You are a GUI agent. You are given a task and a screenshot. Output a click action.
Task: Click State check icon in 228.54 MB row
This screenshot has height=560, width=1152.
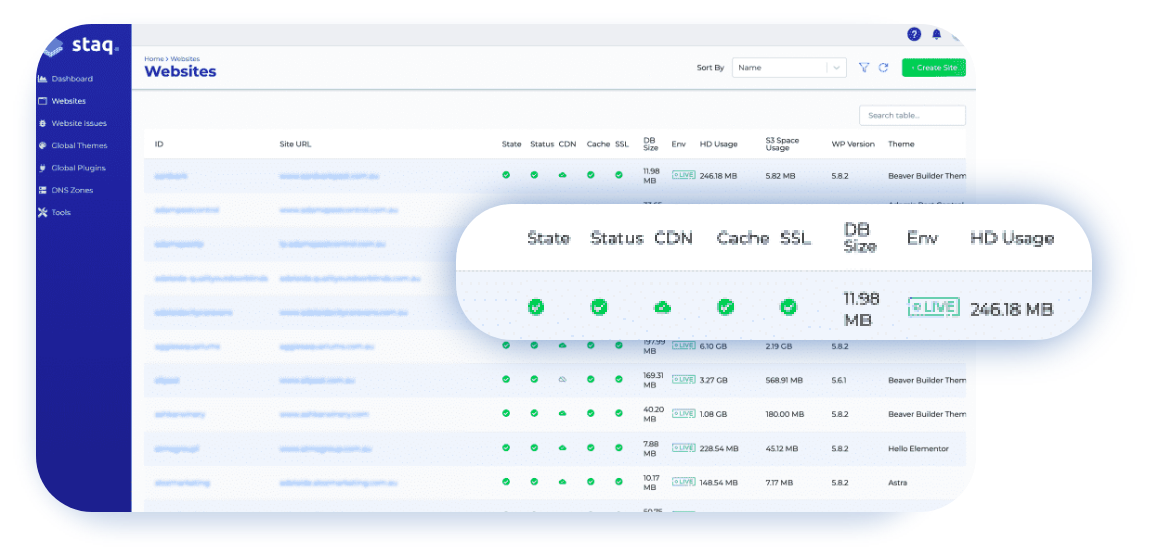(x=506, y=448)
